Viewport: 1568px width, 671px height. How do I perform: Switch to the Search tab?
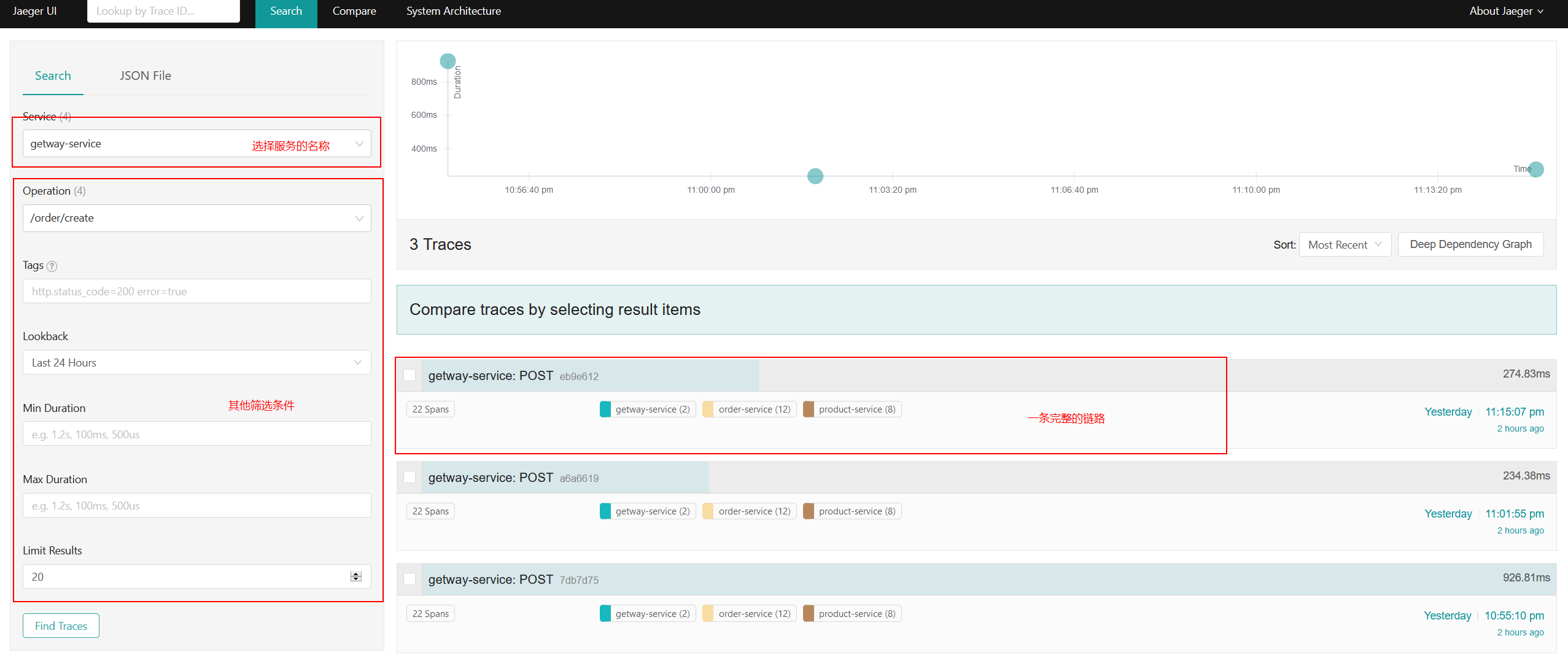point(53,75)
